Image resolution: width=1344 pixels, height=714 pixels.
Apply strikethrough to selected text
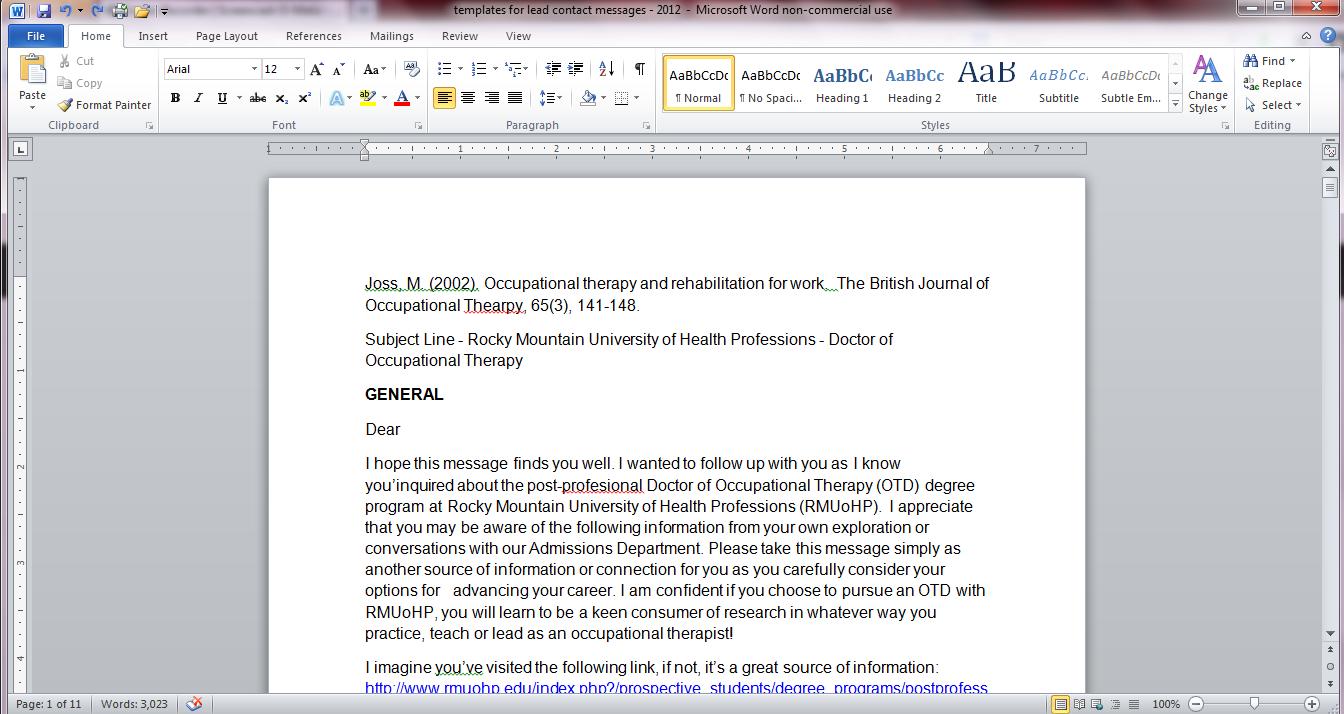click(x=257, y=98)
